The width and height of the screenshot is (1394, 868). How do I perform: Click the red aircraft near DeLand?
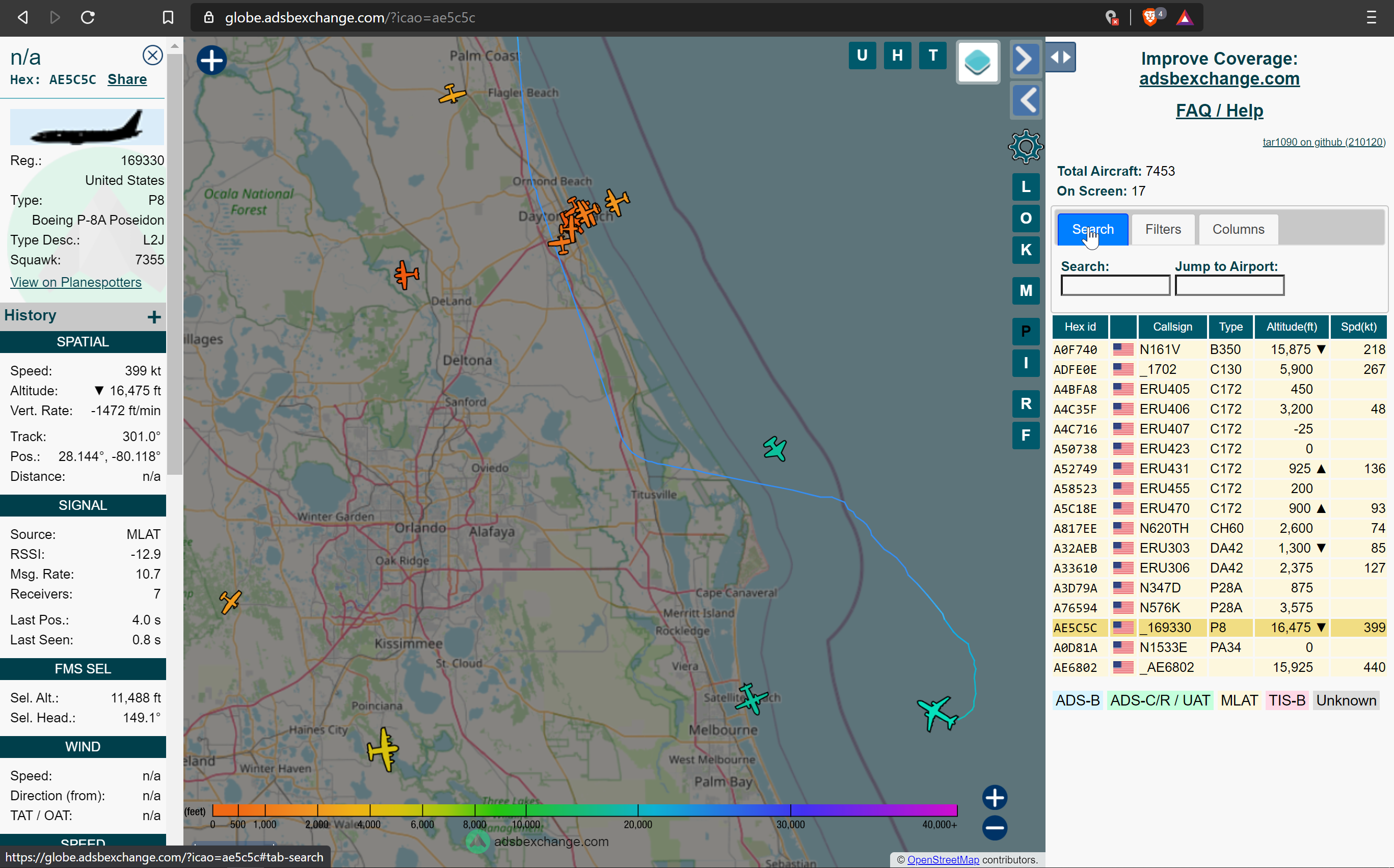pyautogui.click(x=407, y=275)
